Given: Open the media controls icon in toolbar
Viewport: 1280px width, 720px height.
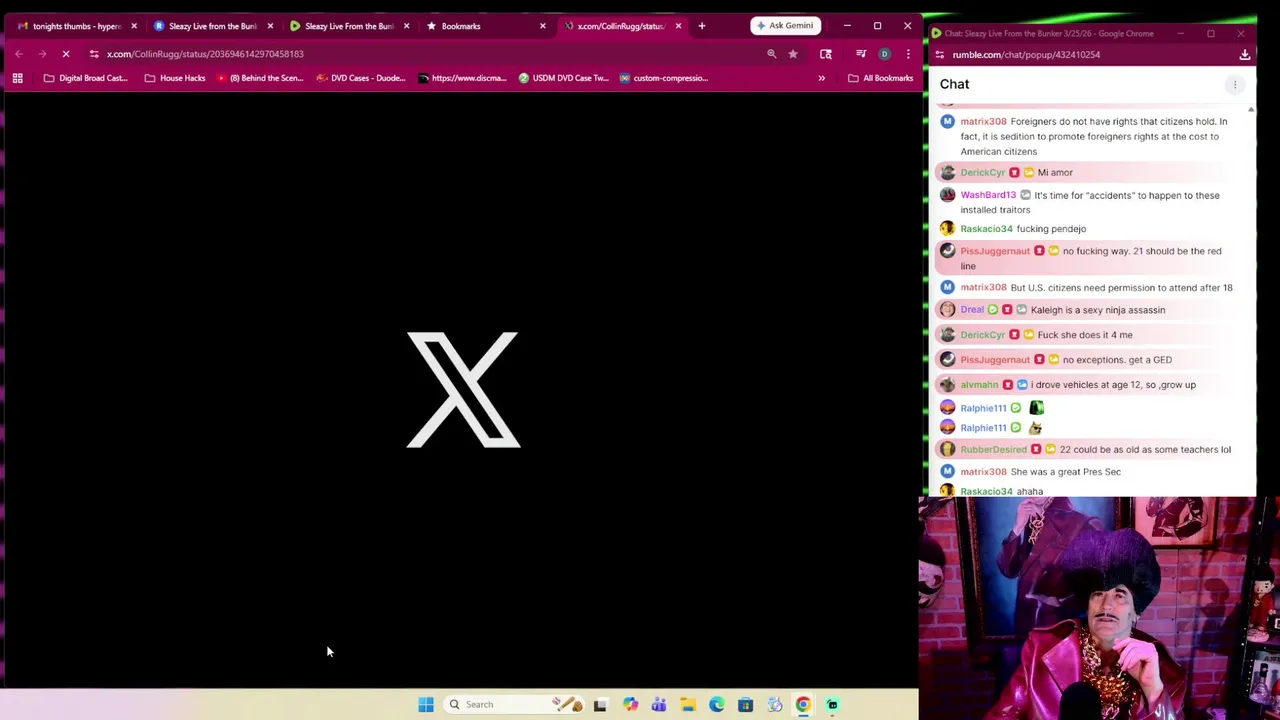Looking at the screenshot, I should click(861, 54).
